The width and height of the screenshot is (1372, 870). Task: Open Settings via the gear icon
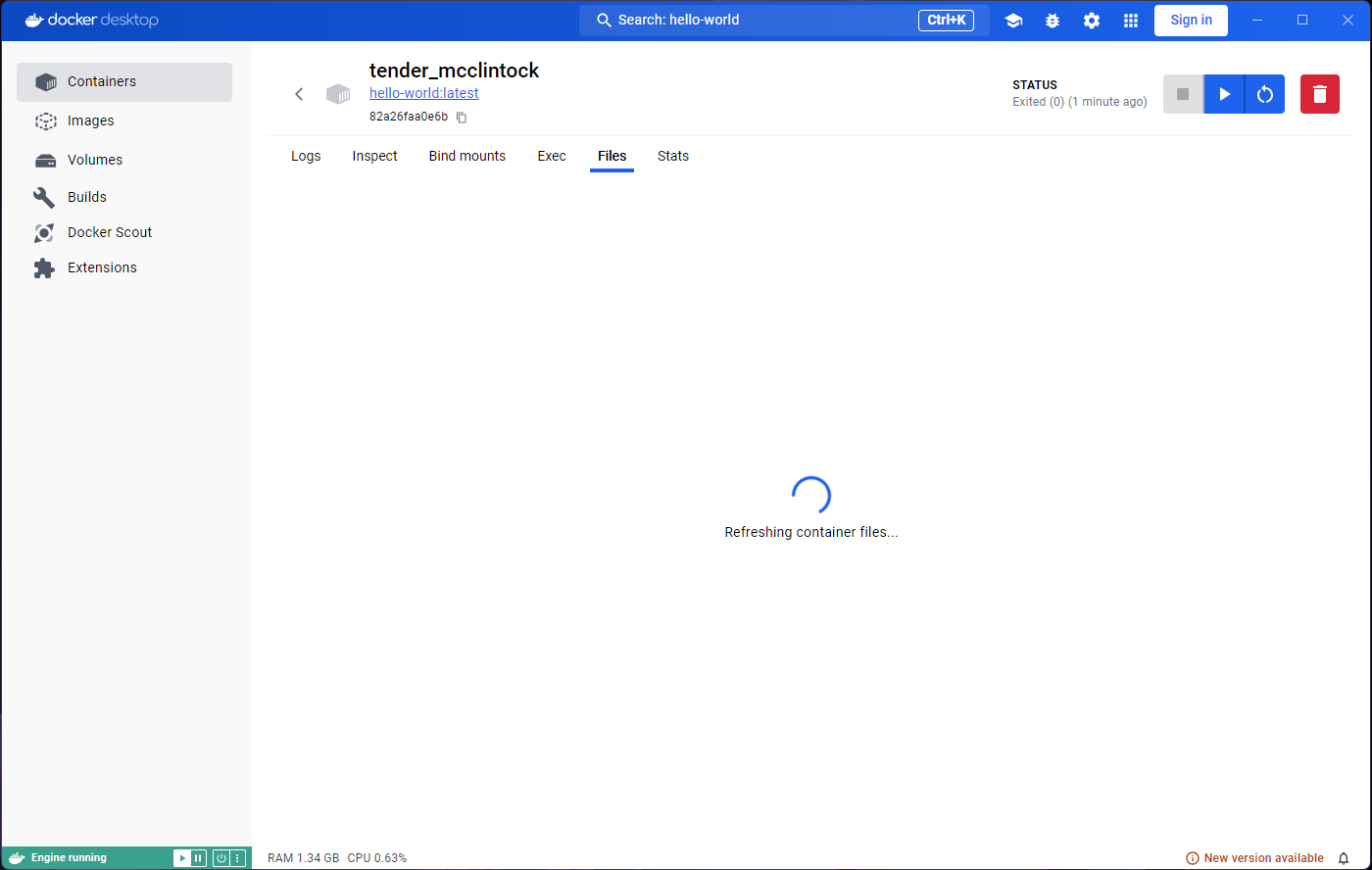1092,21
